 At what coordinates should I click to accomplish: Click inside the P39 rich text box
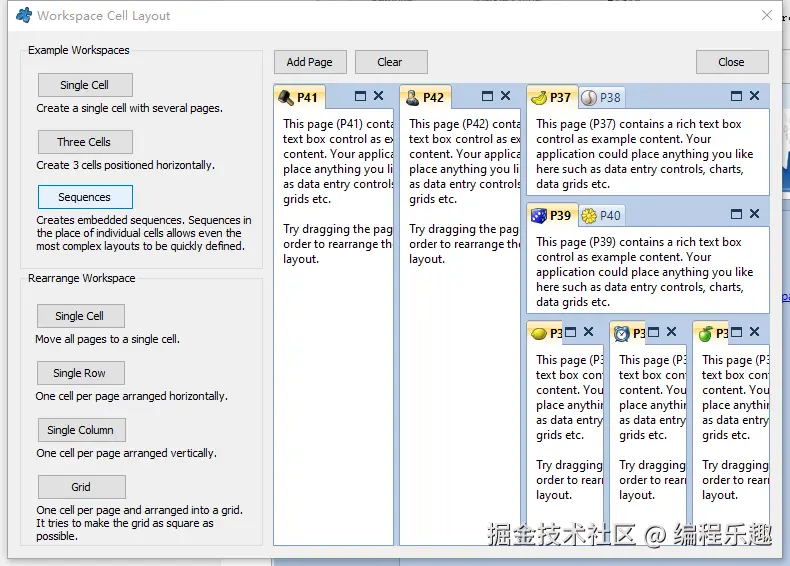click(x=648, y=270)
